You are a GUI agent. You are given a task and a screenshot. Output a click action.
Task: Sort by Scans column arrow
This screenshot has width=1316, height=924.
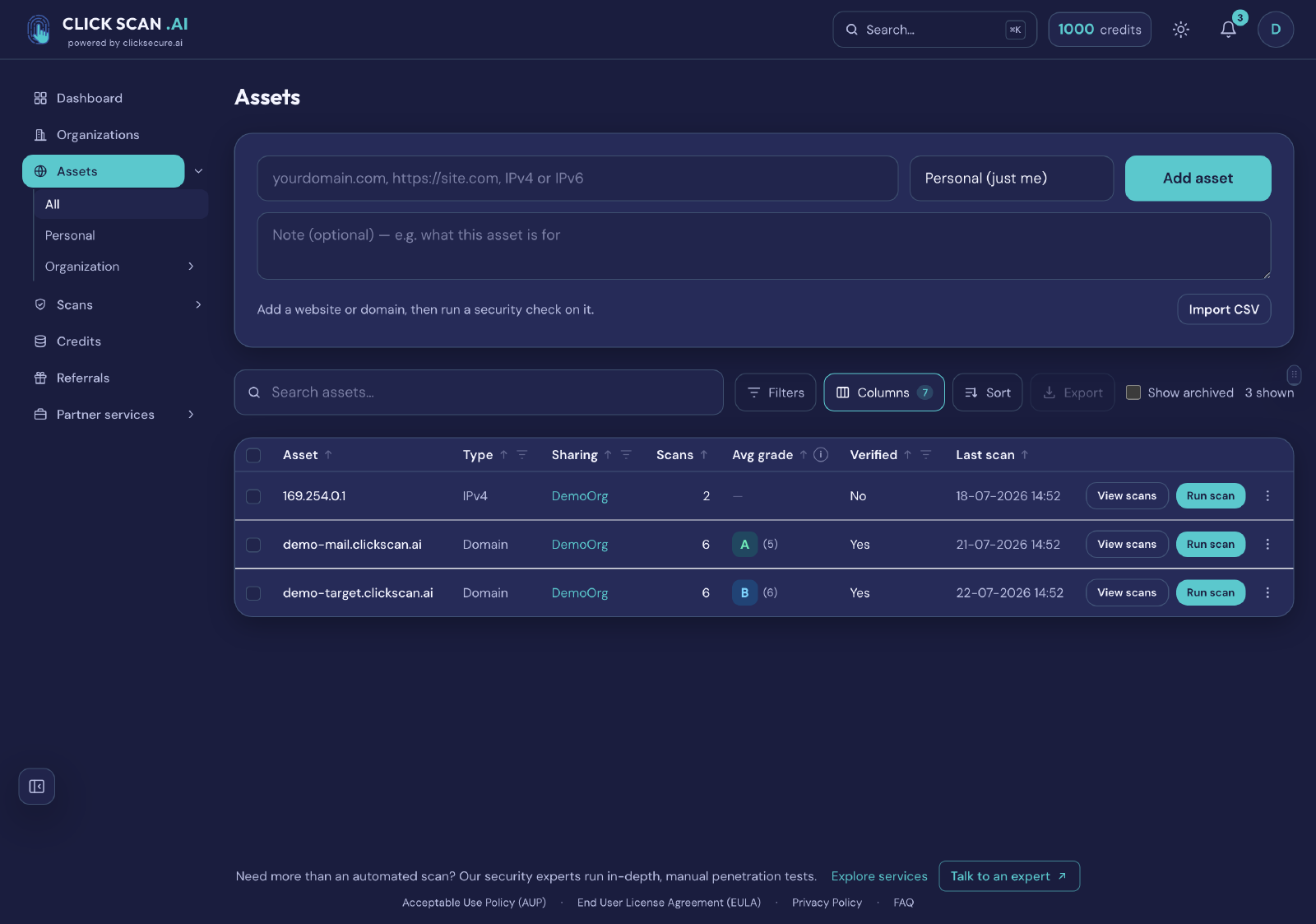coord(704,455)
